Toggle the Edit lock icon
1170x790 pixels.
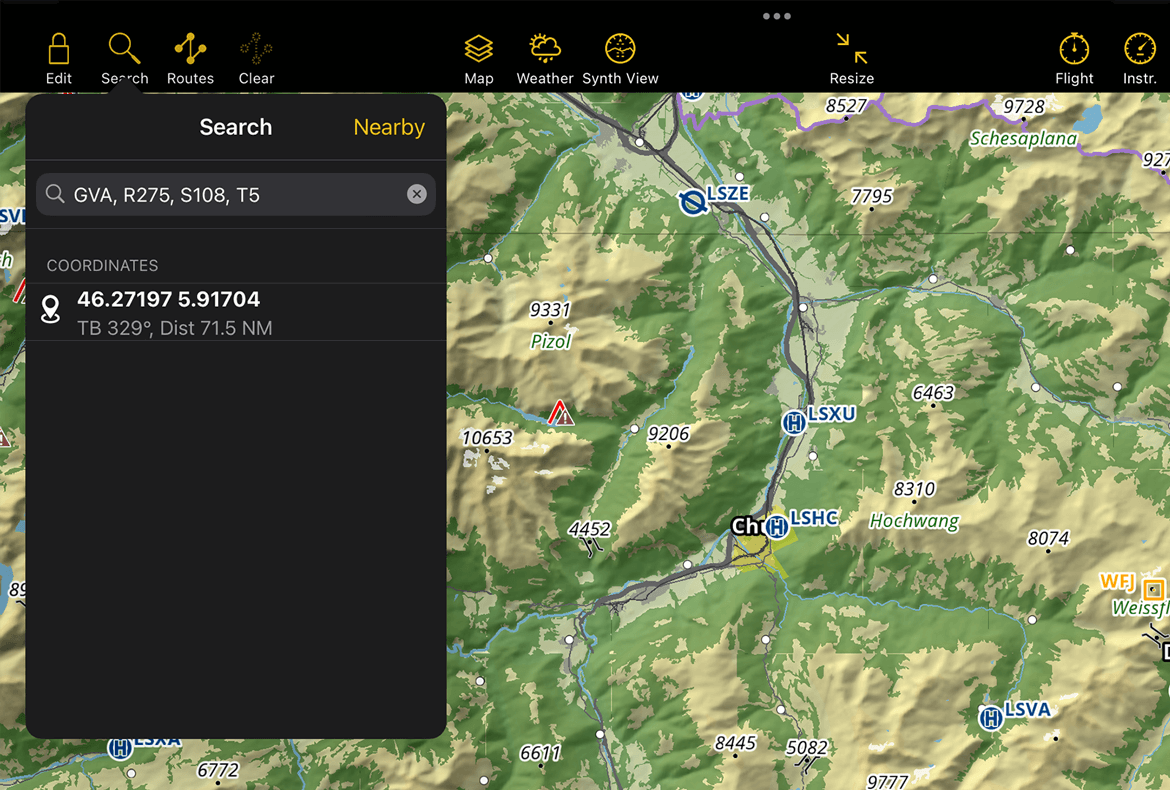59,58
